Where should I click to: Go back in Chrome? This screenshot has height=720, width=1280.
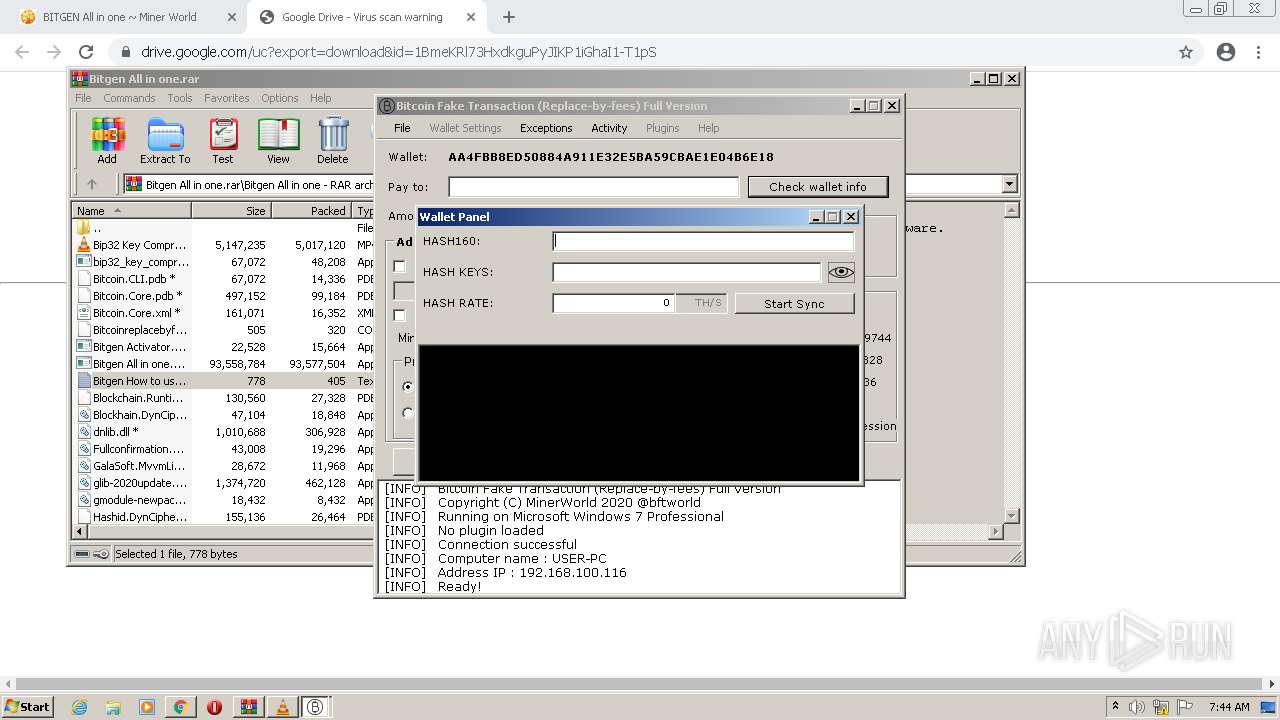pos(22,52)
